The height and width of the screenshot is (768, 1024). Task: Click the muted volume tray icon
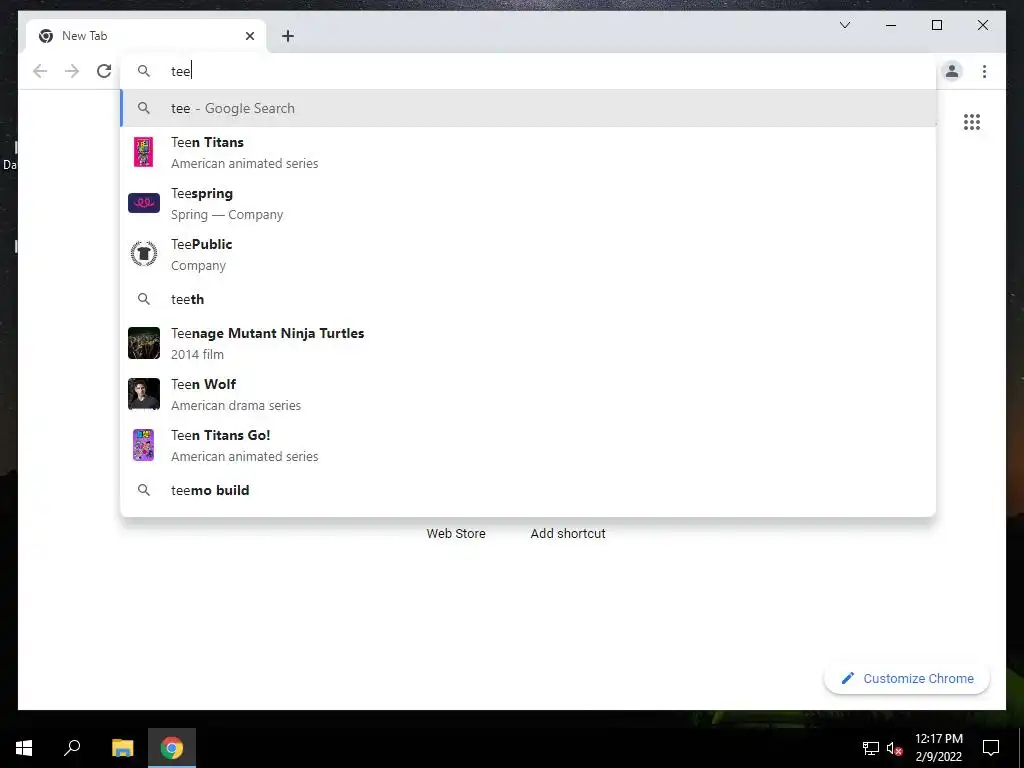coord(894,748)
